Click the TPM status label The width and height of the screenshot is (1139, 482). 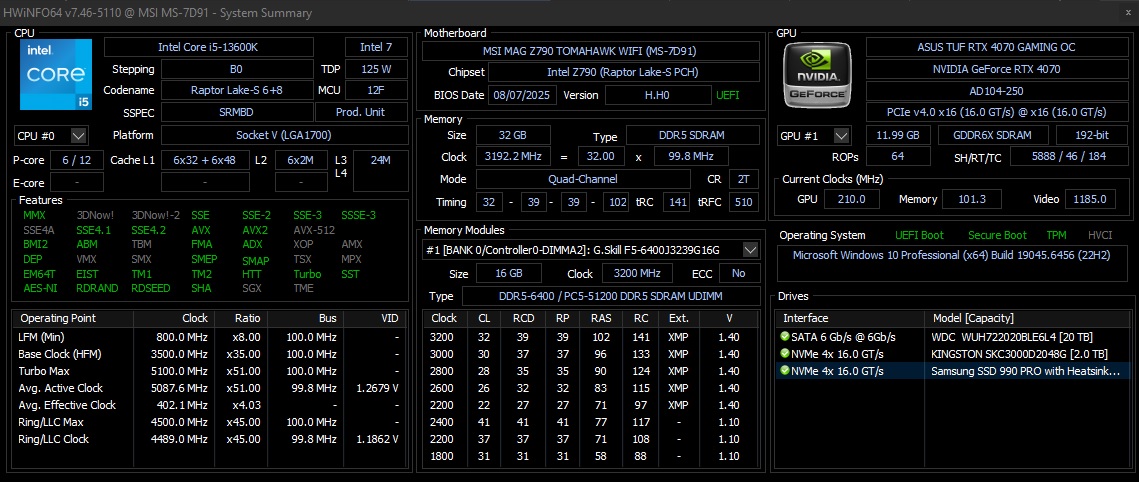coord(1056,235)
